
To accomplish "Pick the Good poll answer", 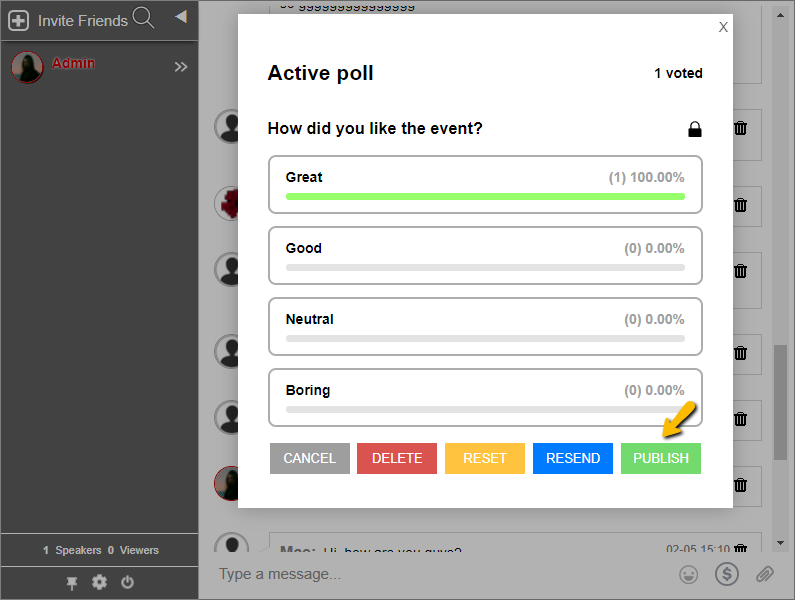I will (485, 255).
